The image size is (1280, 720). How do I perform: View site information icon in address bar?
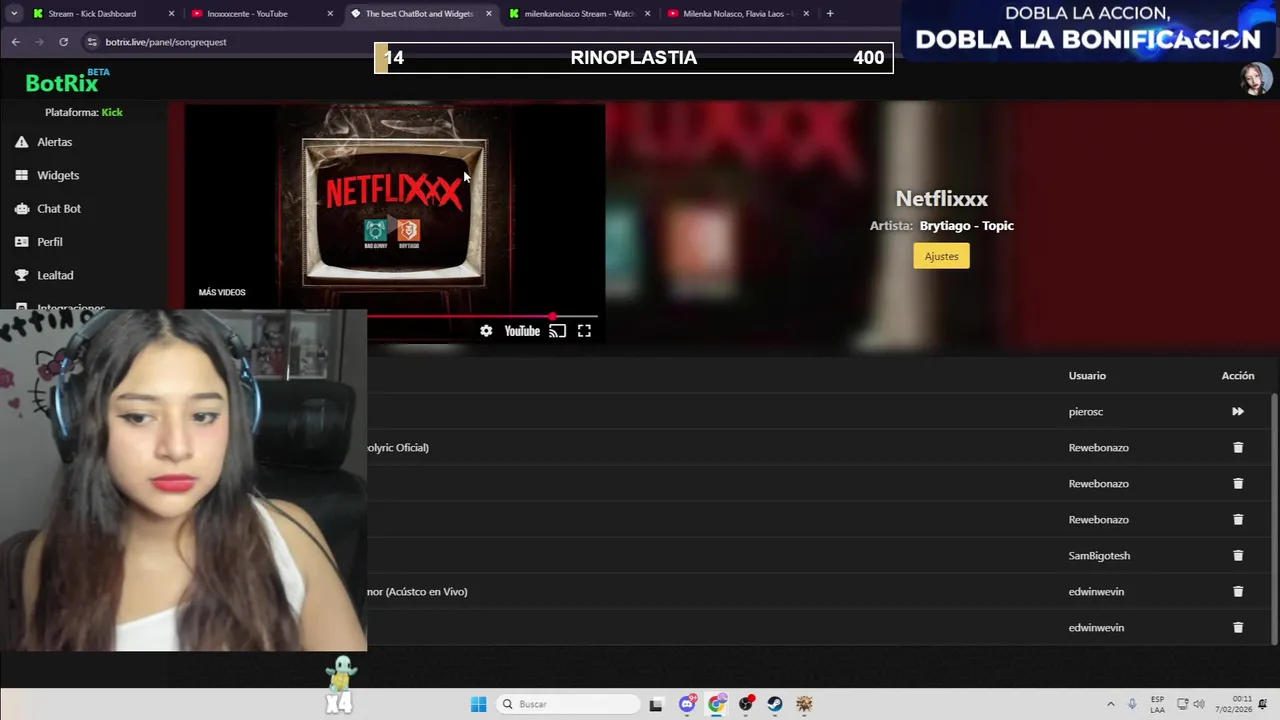[x=92, y=42]
